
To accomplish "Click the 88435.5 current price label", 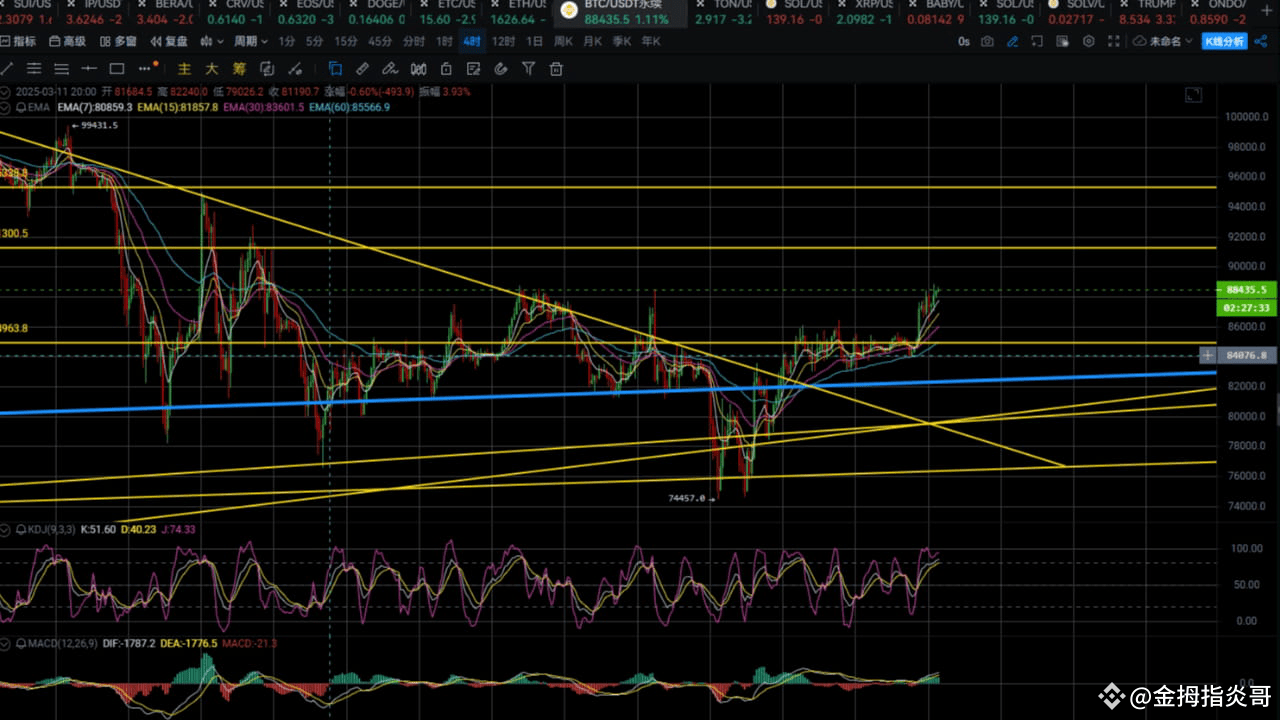I will coord(1247,290).
